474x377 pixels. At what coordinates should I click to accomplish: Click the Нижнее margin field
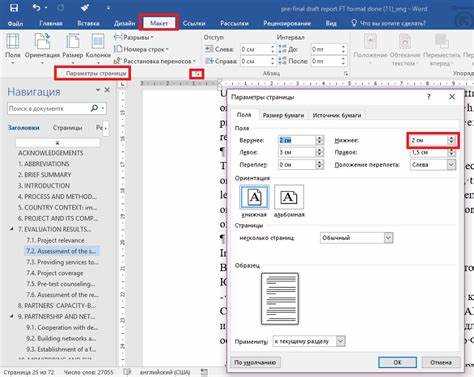tap(429, 140)
